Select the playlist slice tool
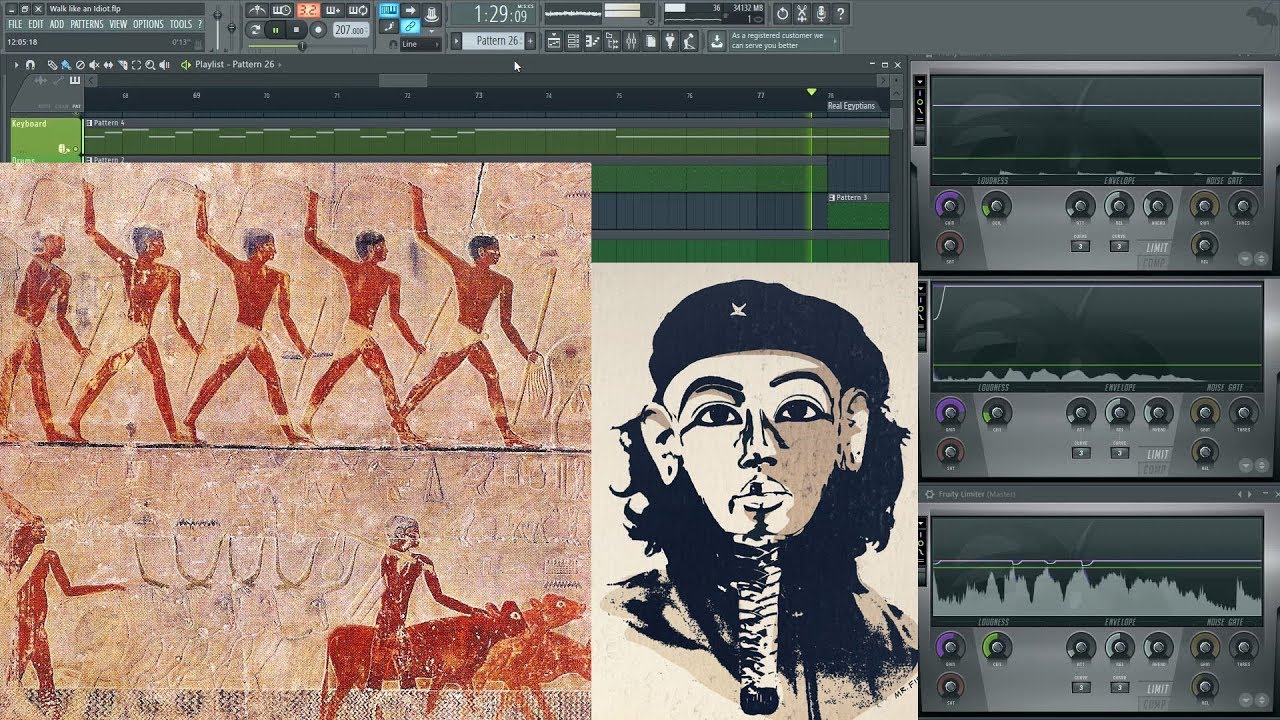Screen dimensions: 1280x720 tap(122, 65)
